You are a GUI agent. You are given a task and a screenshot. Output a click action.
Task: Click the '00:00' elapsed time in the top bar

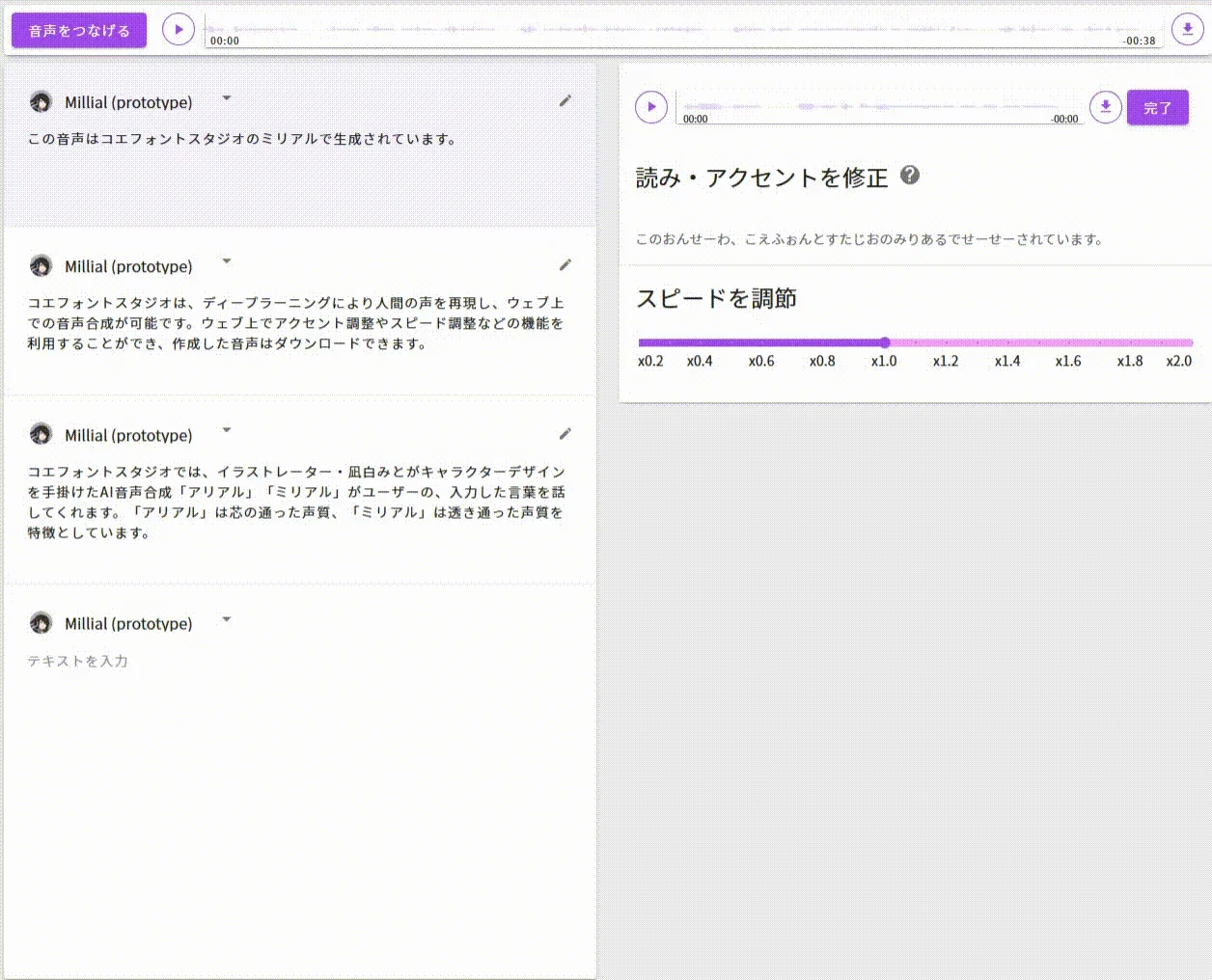(x=225, y=41)
